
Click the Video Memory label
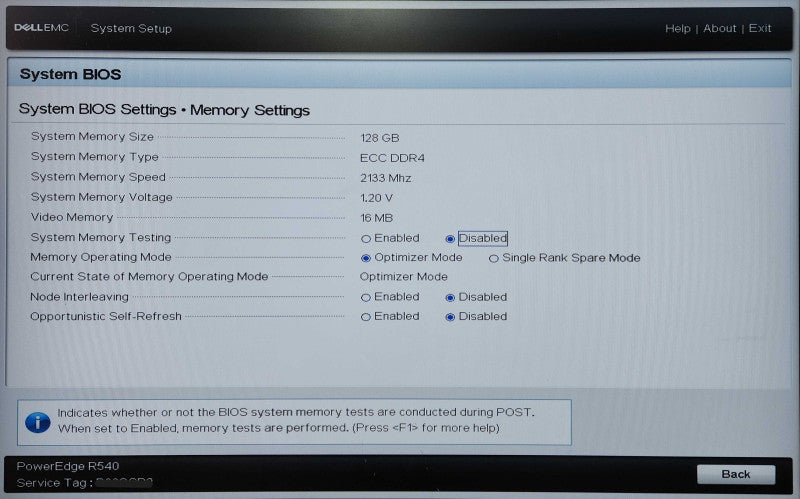pos(72,217)
